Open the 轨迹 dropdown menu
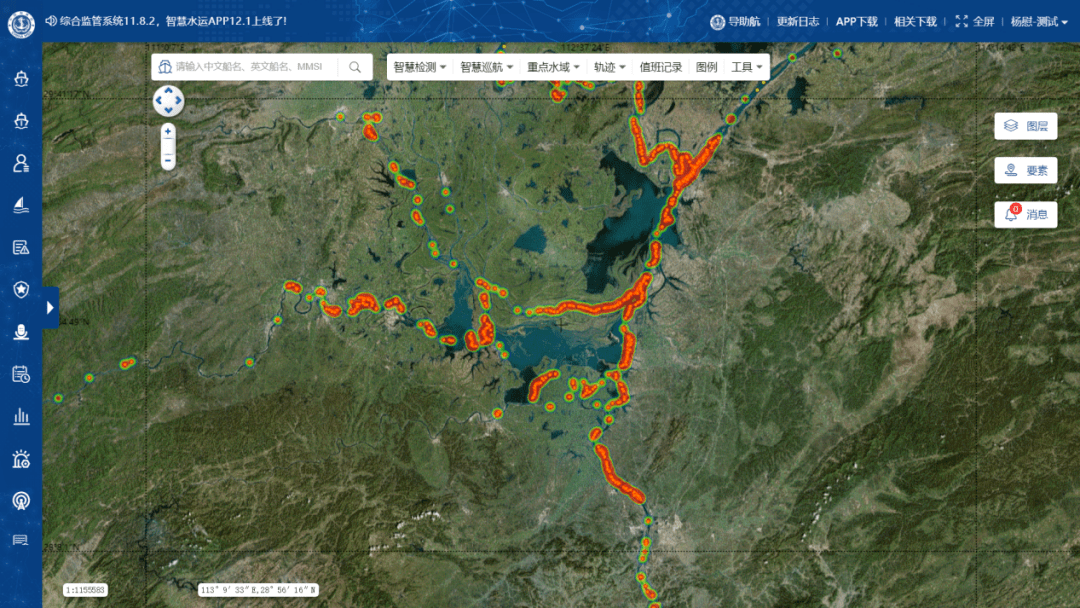 click(610, 67)
